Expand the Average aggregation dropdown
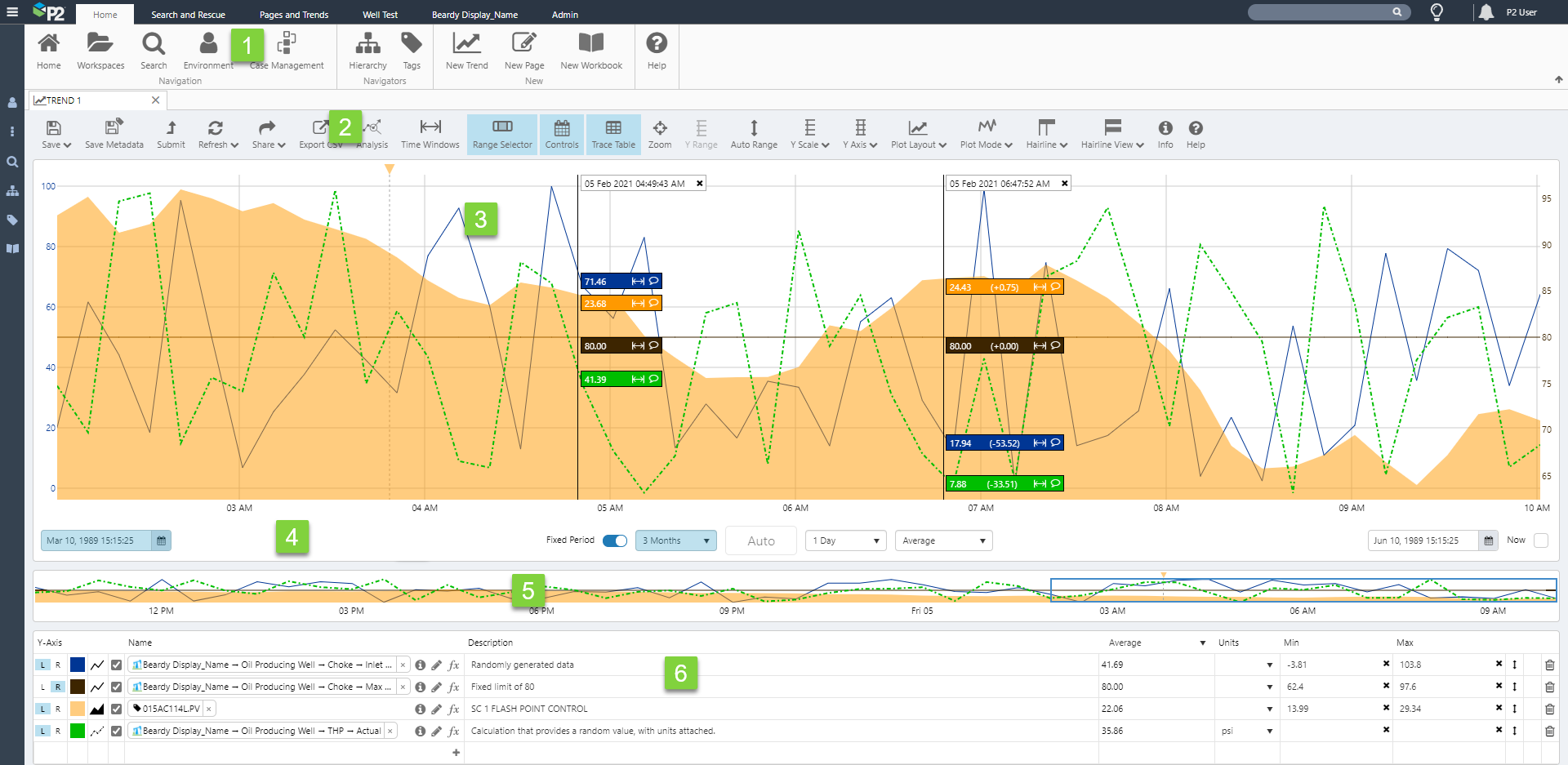This screenshot has height=765, width=1568. 943,540
